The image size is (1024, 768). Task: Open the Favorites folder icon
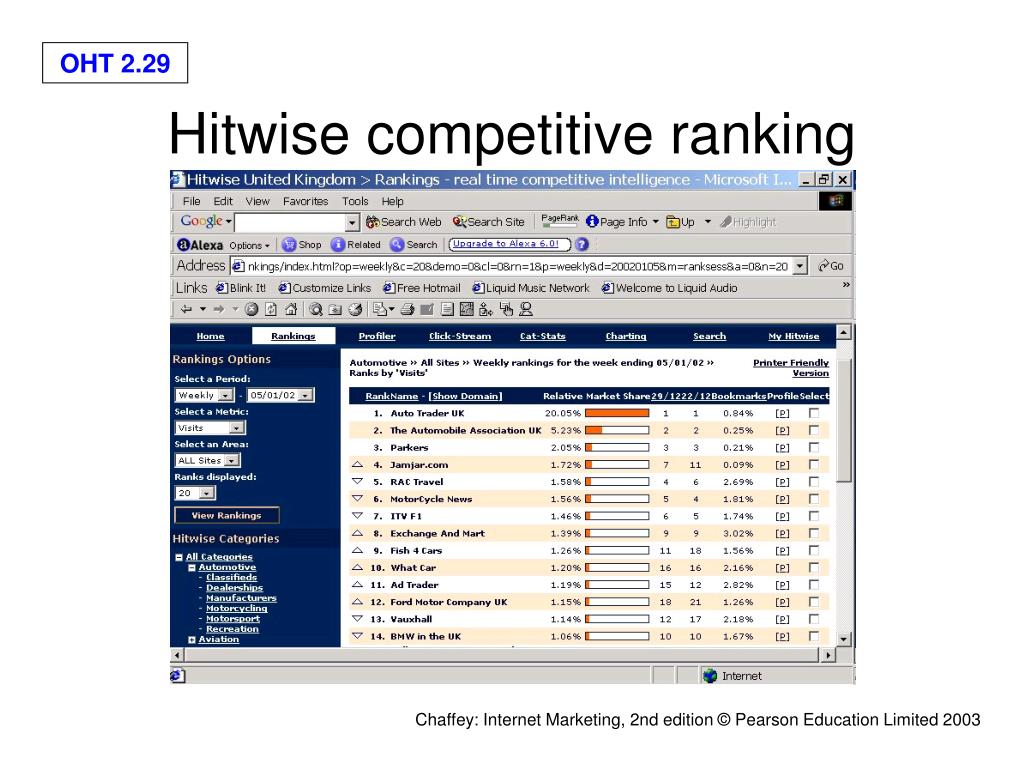pyautogui.click(x=336, y=309)
